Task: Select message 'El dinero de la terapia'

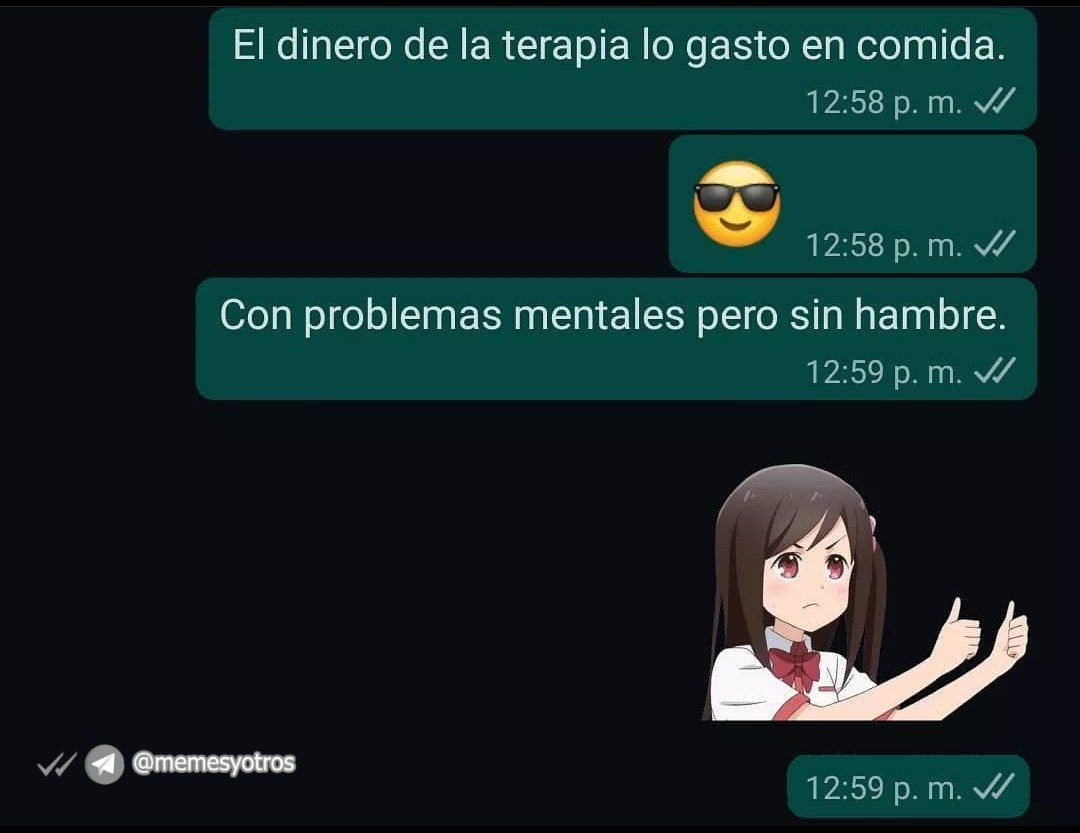Action: (623, 68)
